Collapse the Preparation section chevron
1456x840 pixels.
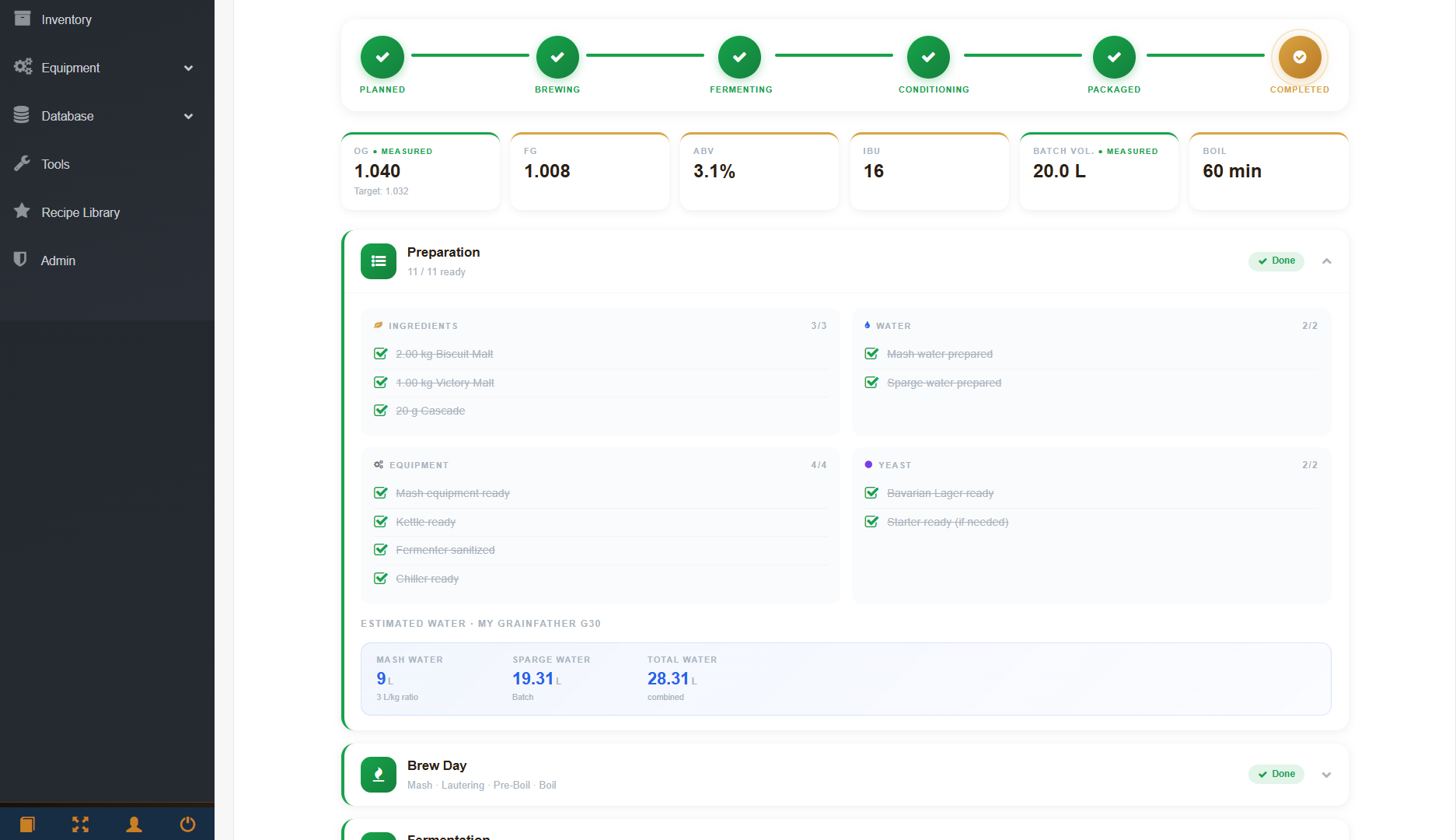click(x=1327, y=261)
